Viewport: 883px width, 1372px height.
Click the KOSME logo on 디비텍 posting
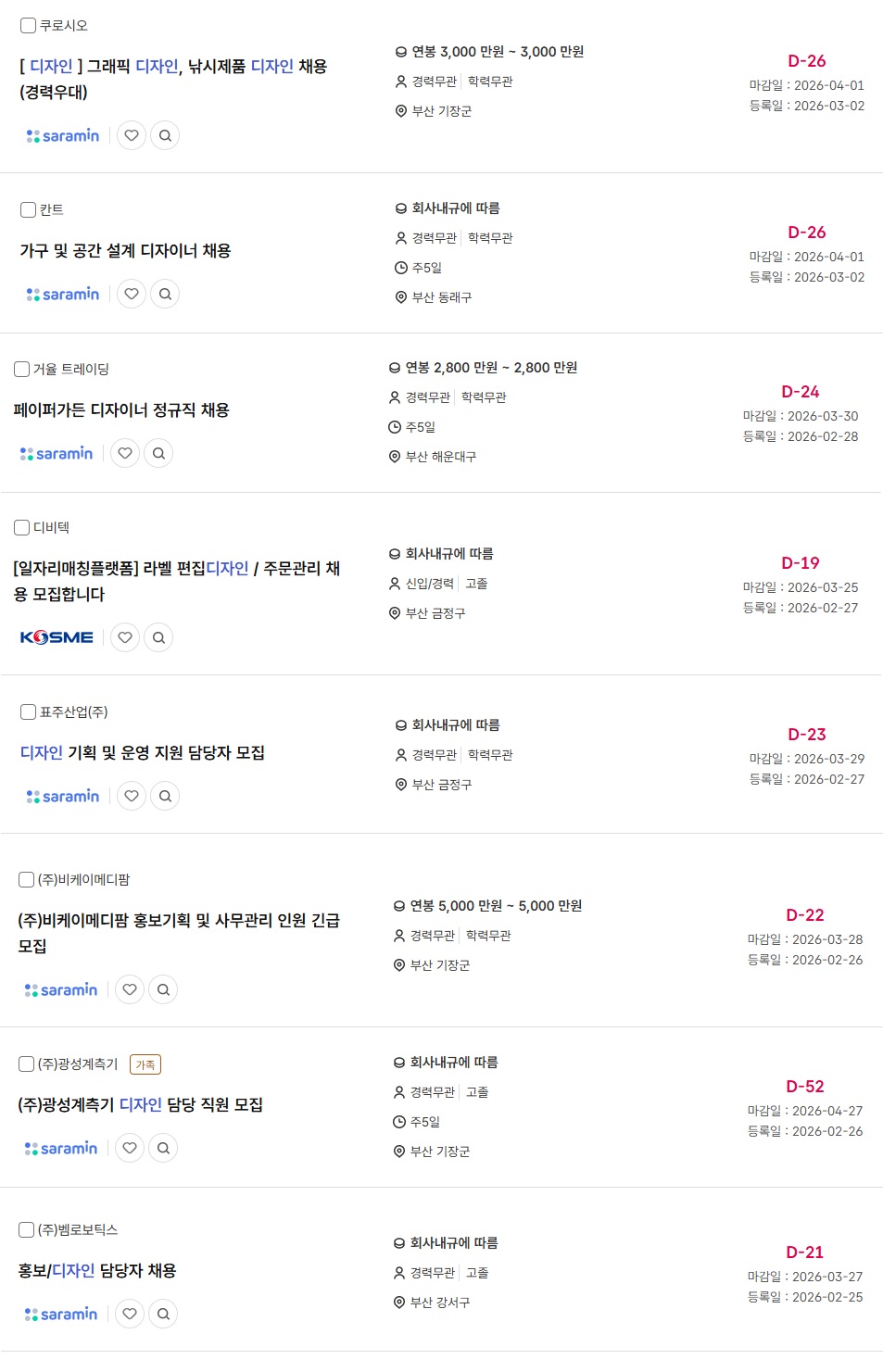click(57, 637)
